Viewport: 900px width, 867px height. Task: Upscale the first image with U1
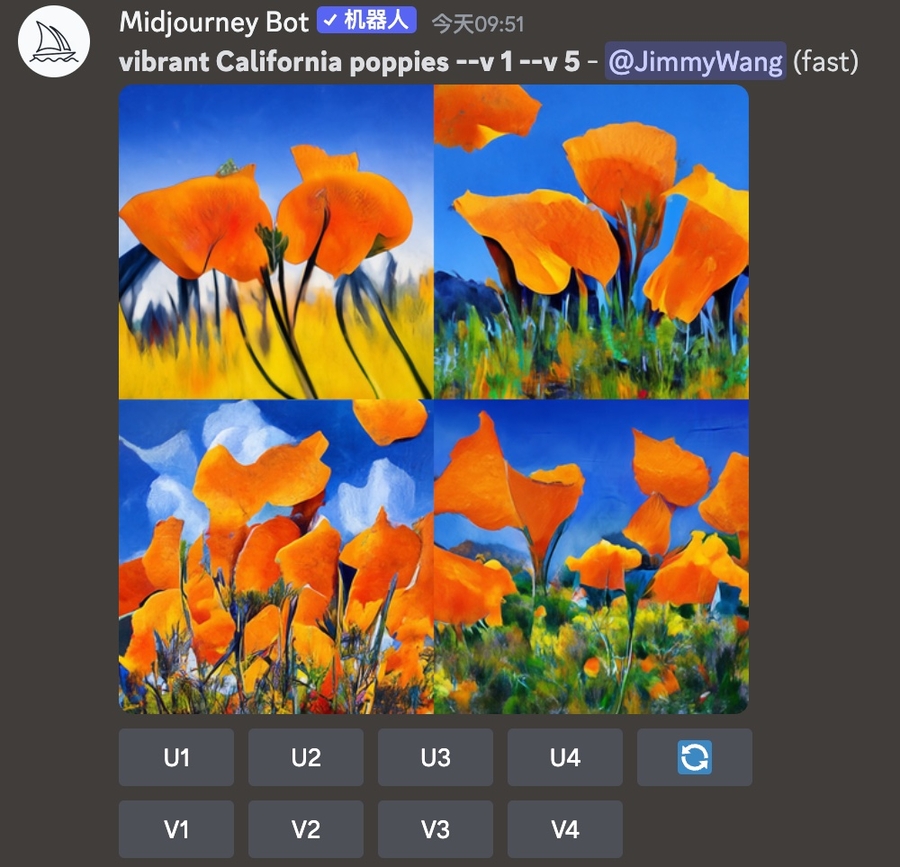coord(176,757)
